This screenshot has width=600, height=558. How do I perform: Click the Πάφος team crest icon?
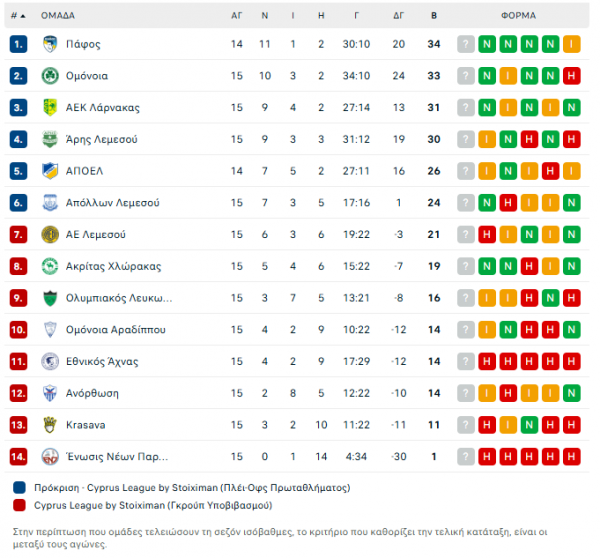coord(50,44)
